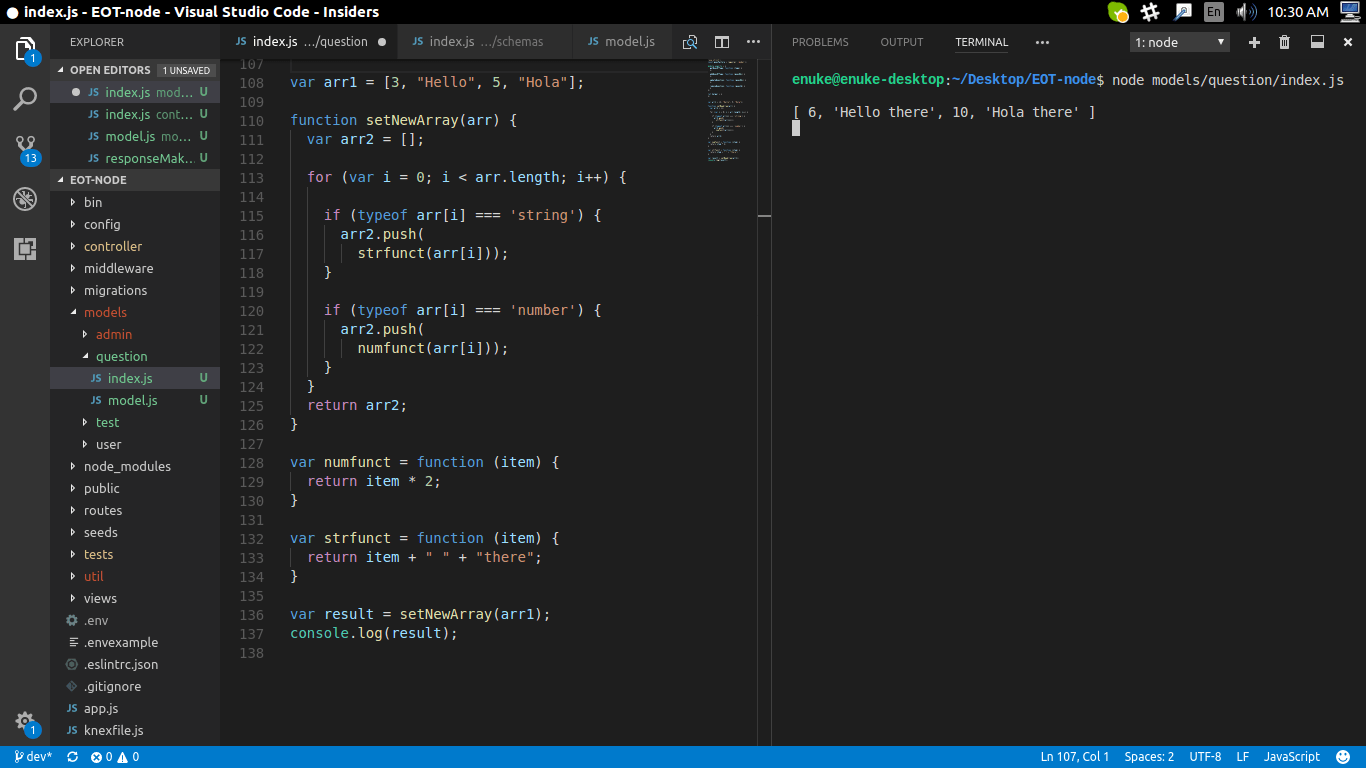Expand the bin folder

(x=135, y=202)
